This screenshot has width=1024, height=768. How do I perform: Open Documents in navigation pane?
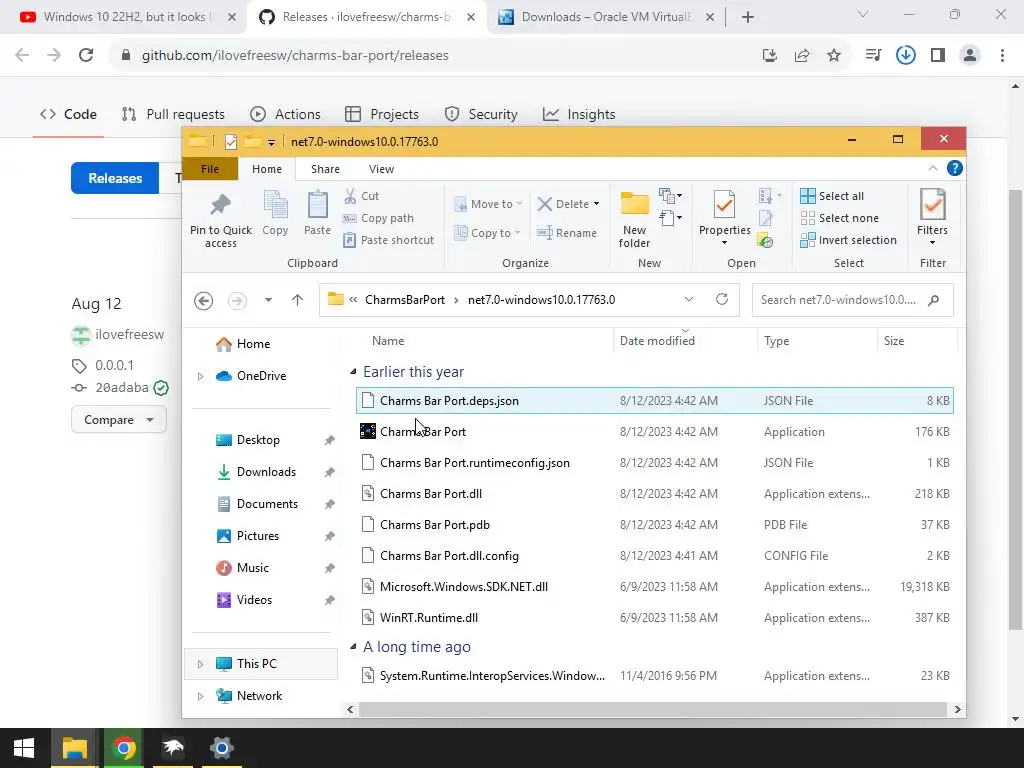267,504
